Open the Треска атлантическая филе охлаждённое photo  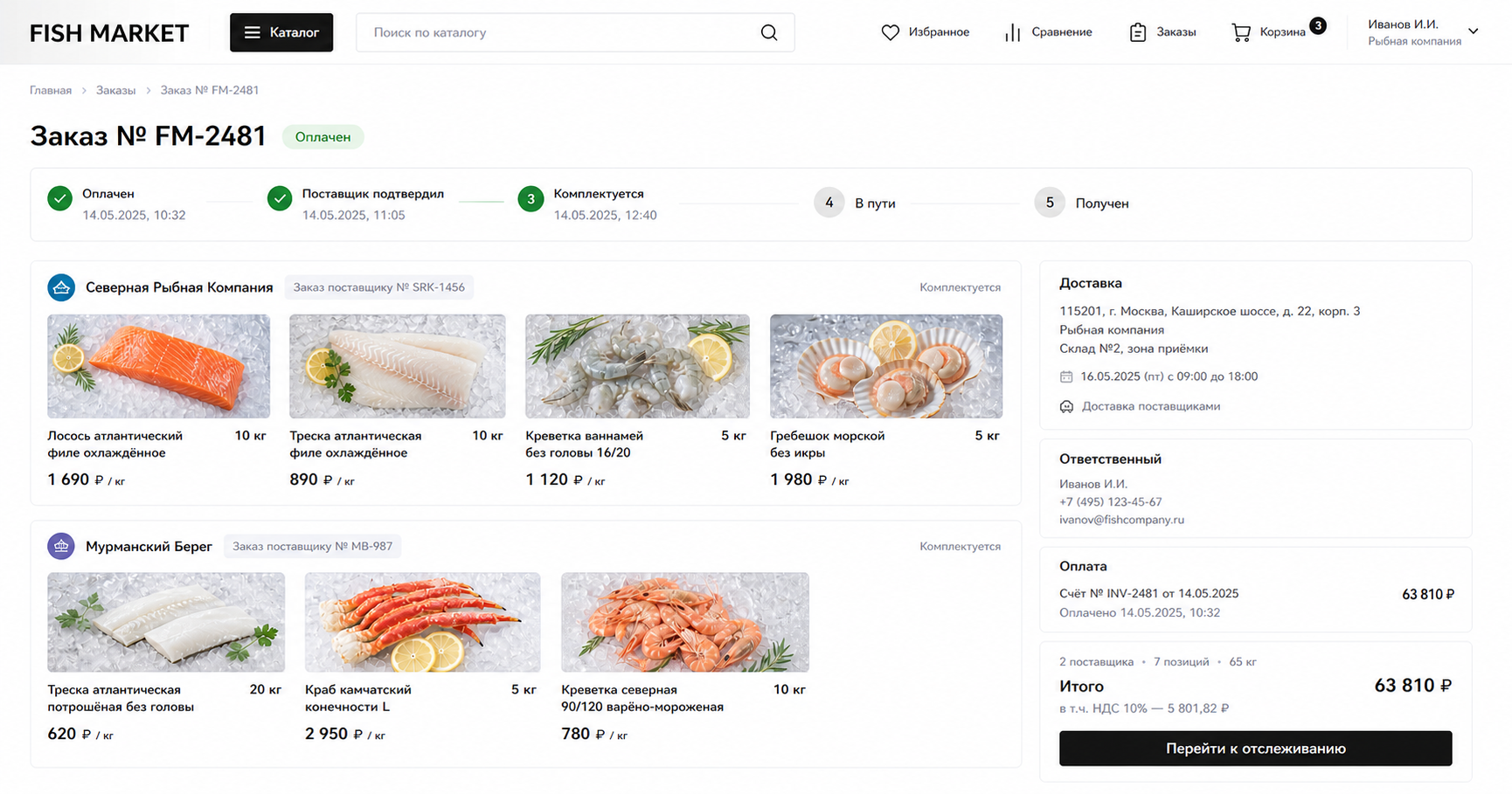click(398, 366)
